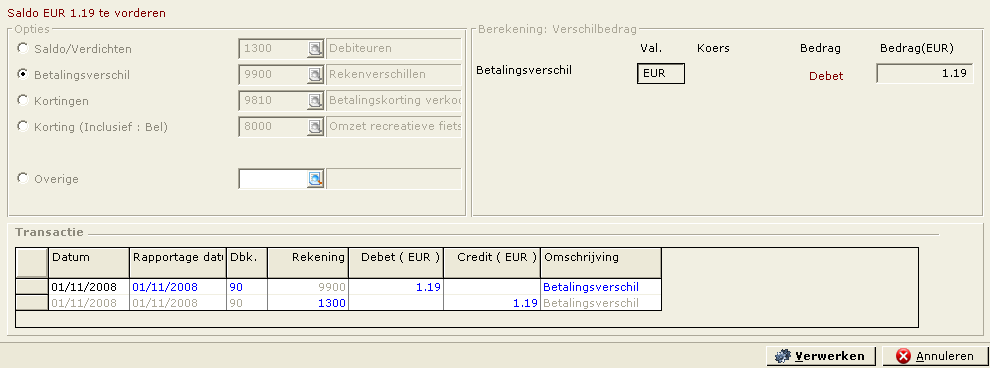Cancel with the Annuleren button
The width and height of the screenshot is (990, 368).
coord(936,356)
